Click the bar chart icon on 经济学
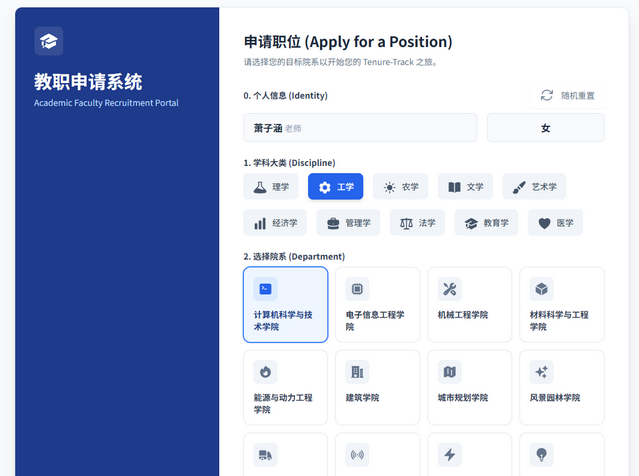 pos(260,223)
